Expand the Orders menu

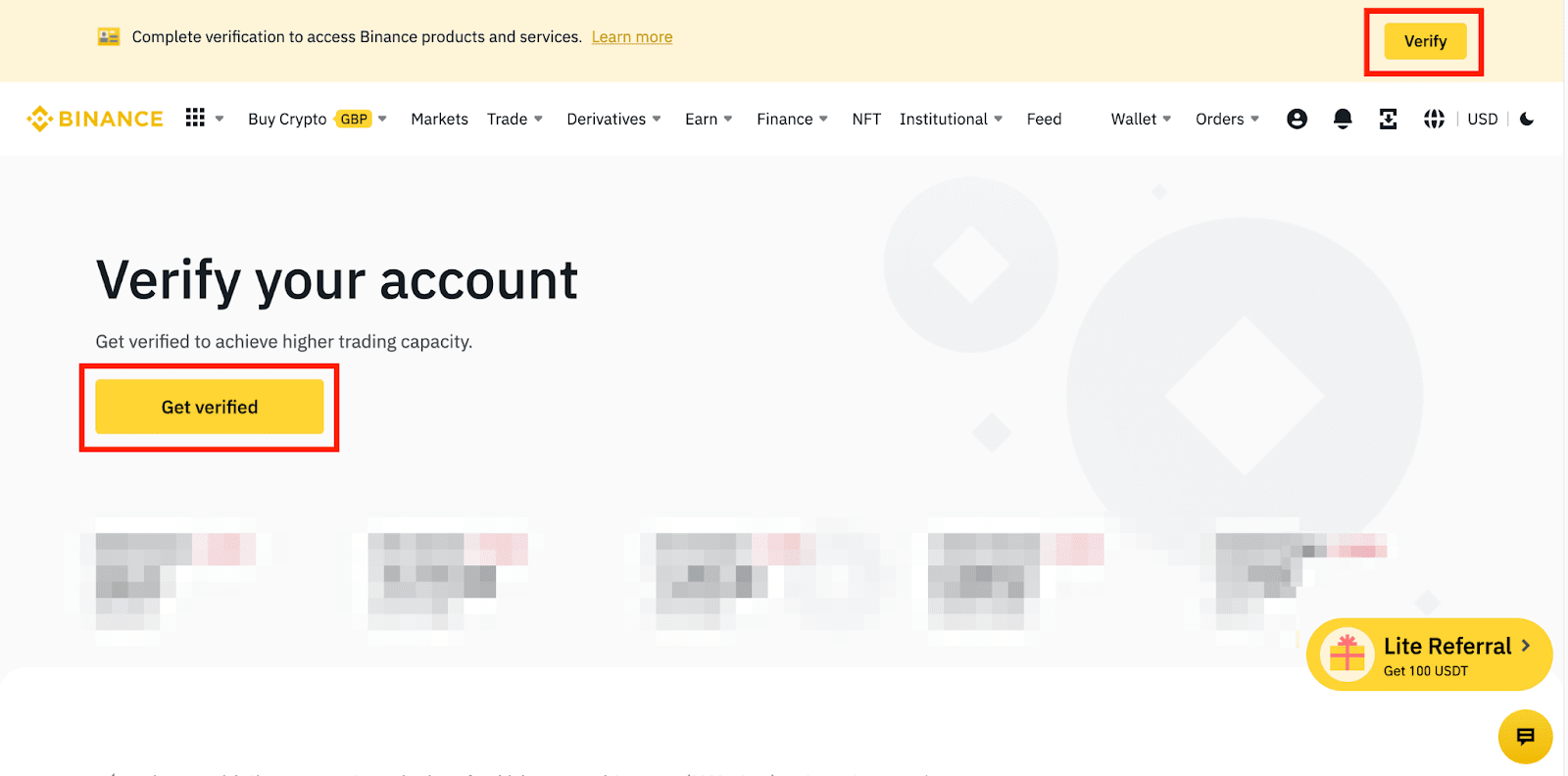[x=1227, y=119]
